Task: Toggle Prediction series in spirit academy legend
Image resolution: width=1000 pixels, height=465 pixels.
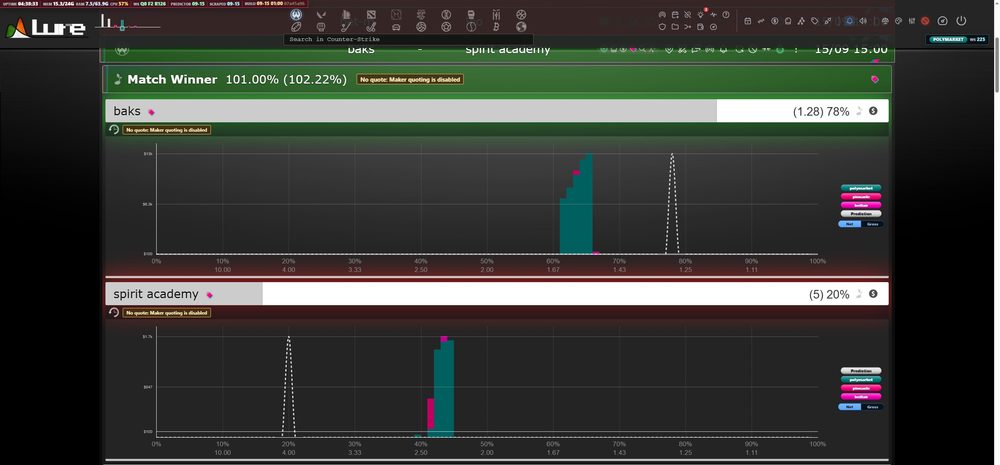Action: click(861, 371)
